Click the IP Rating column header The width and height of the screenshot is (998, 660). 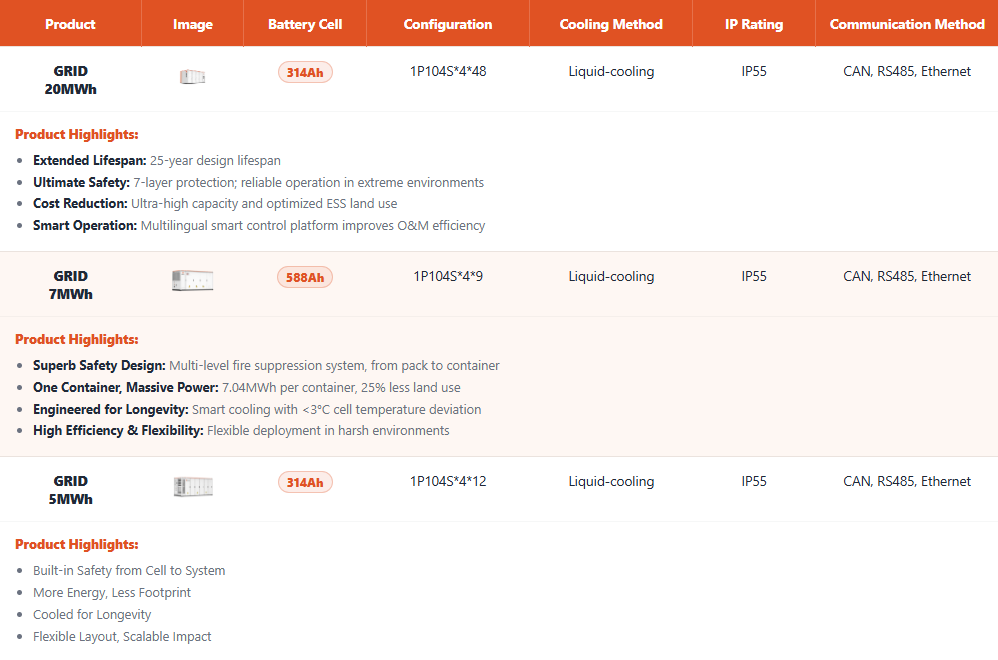(x=754, y=24)
